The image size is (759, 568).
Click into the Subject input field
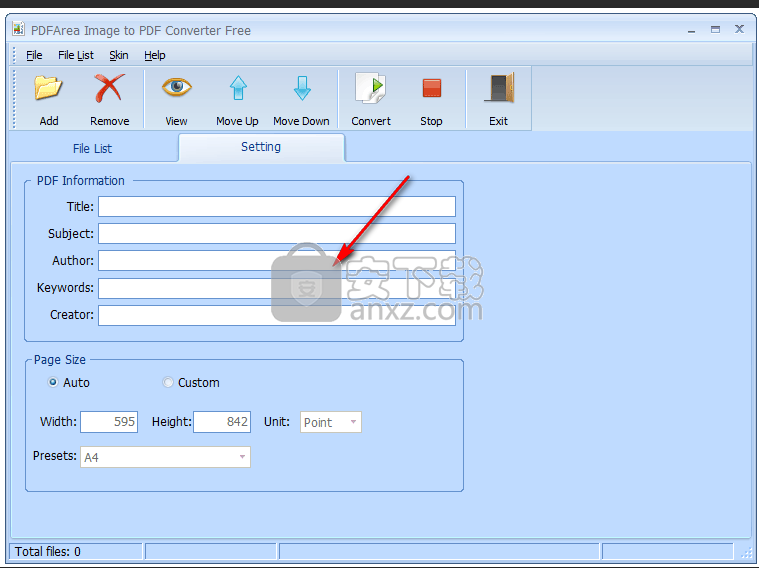click(x=277, y=233)
